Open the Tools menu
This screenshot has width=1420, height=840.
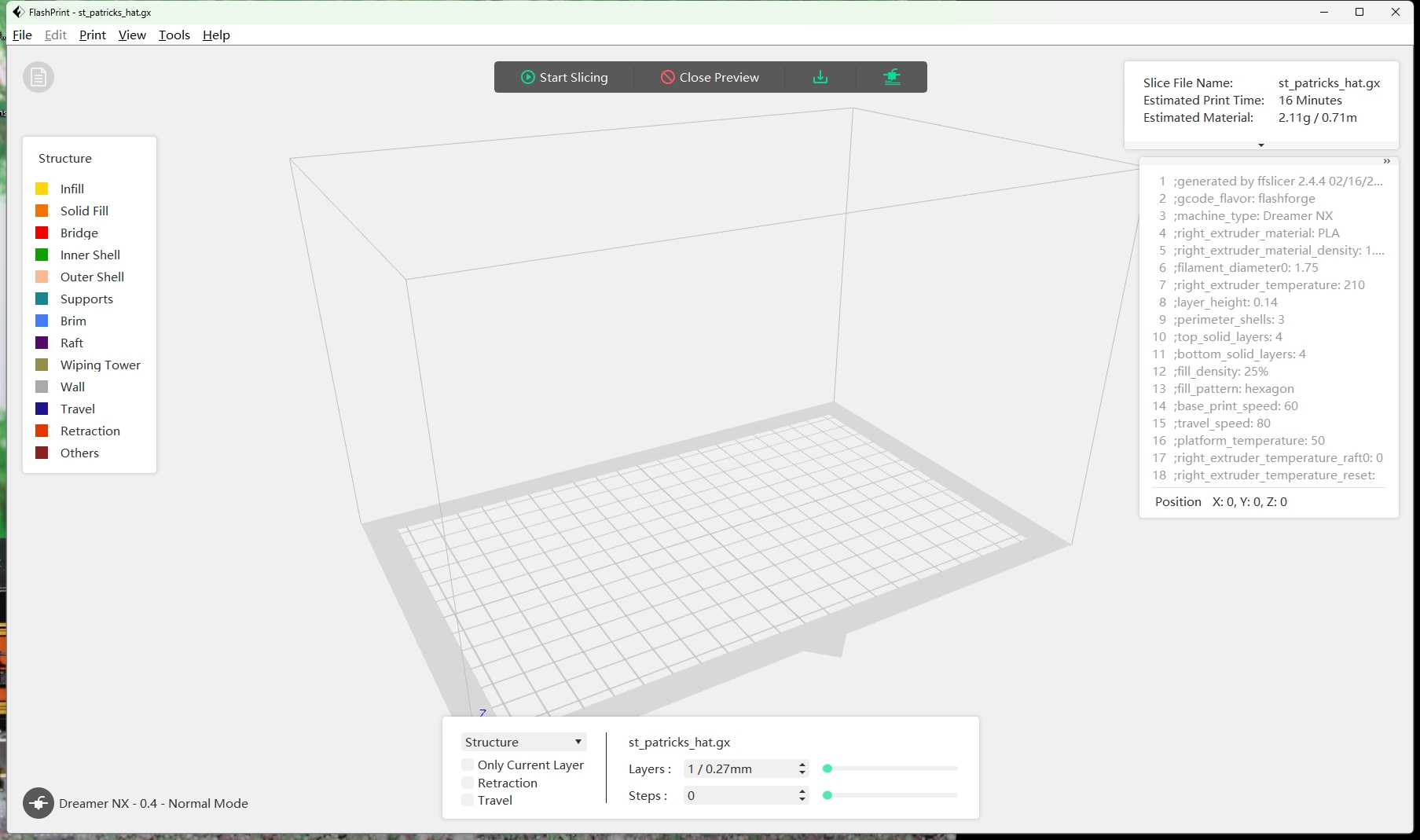(x=174, y=35)
